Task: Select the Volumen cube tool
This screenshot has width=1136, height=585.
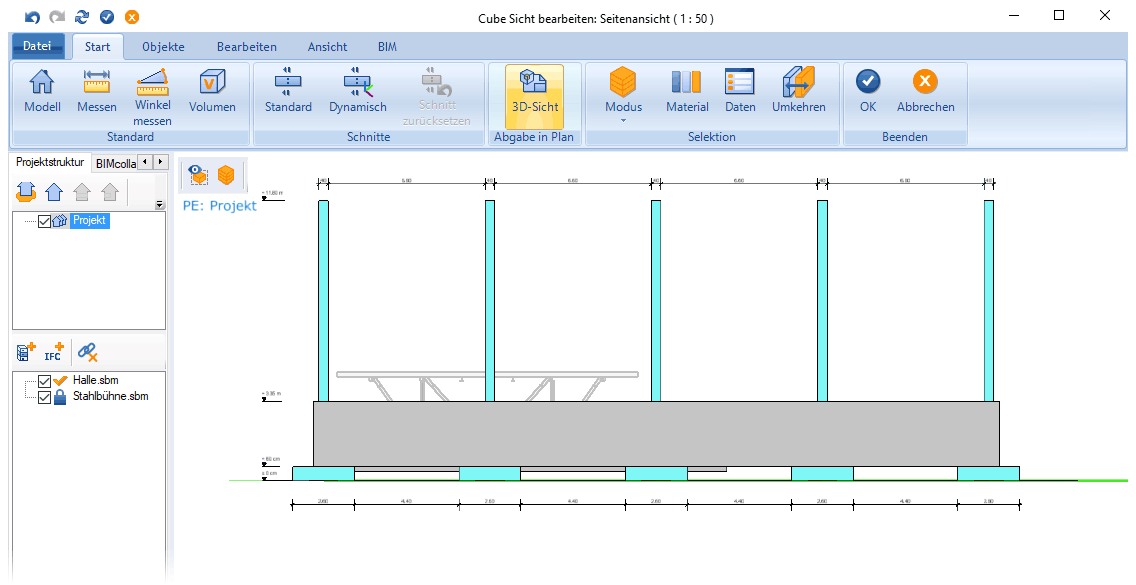Action: click(212, 91)
